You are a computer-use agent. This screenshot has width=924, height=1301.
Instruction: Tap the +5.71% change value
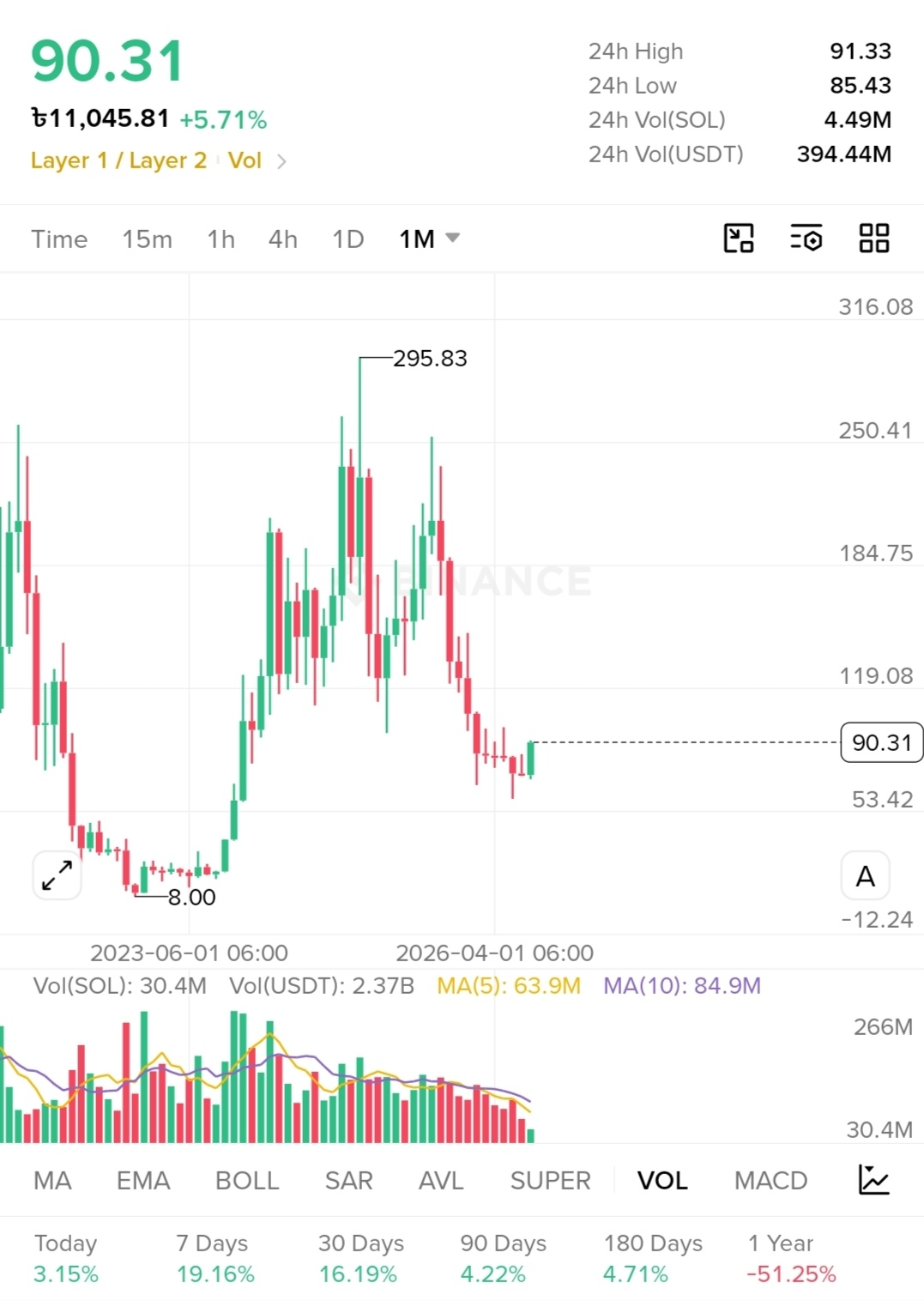click(223, 119)
